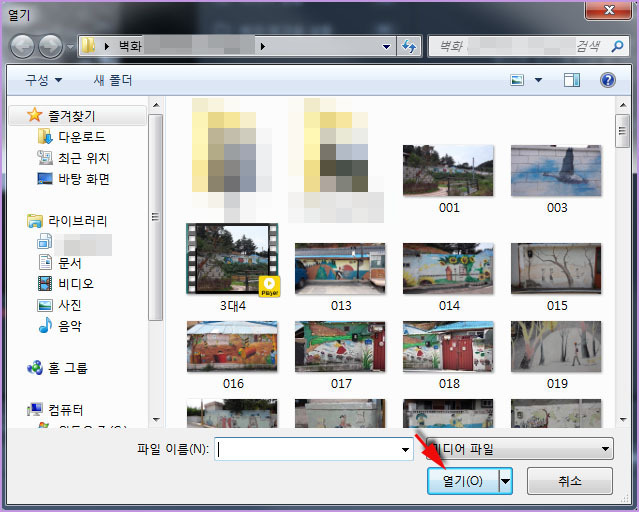Click the magnifier search icon

pyautogui.click(x=617, y=46)
